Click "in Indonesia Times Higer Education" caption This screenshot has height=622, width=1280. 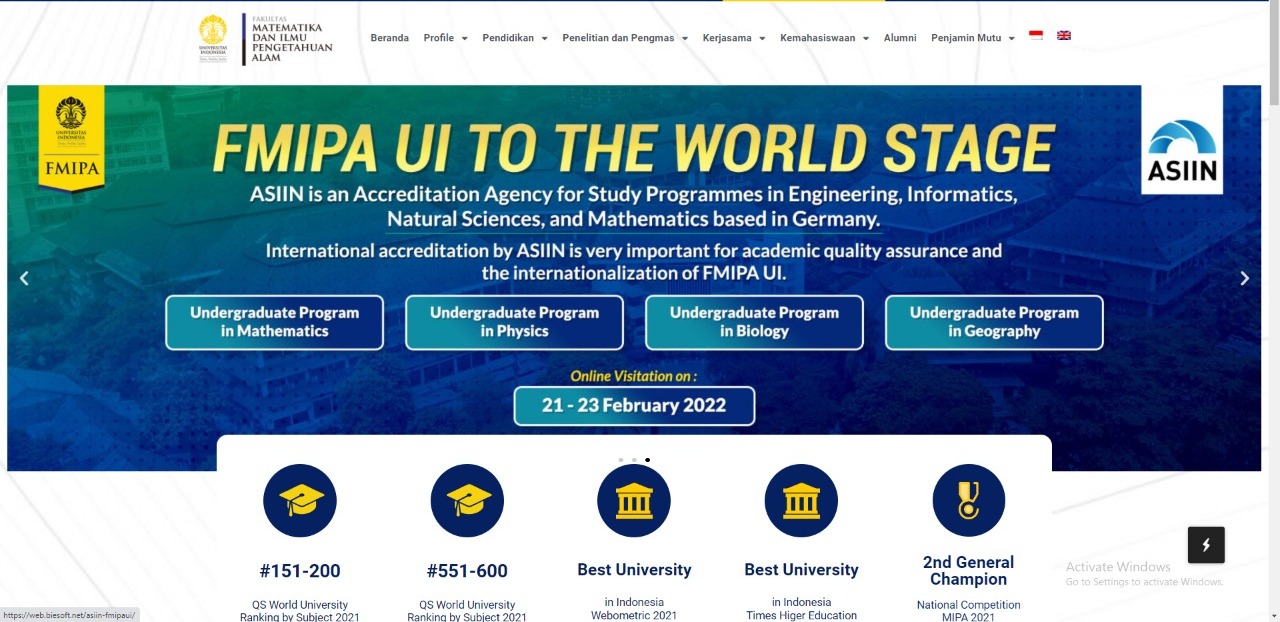801,609
